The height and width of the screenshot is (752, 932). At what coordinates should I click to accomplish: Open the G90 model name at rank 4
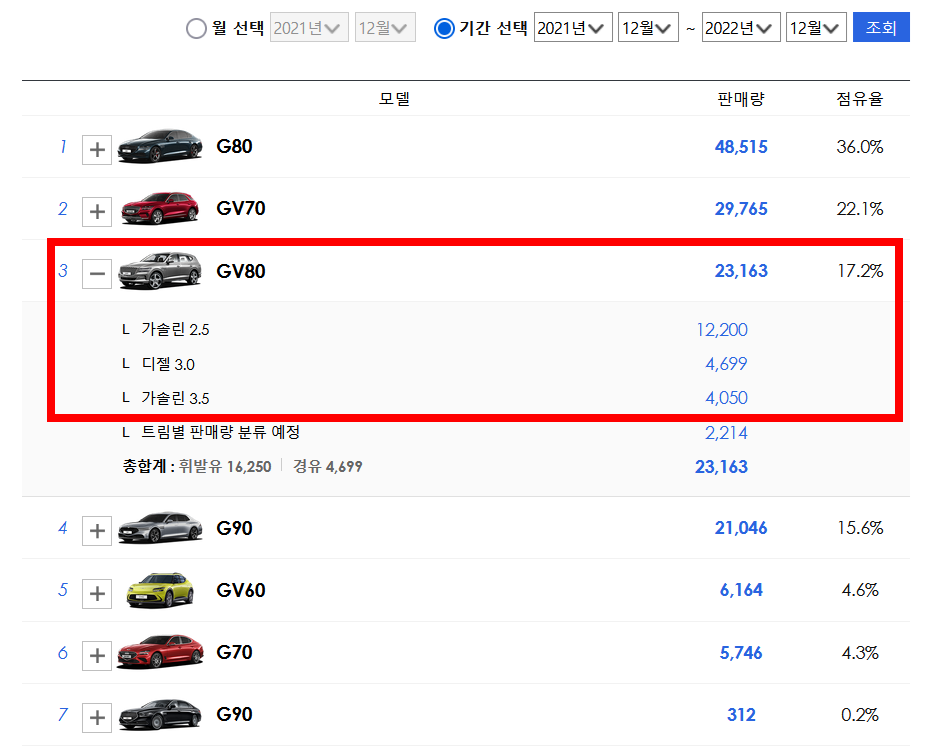click(234, 528)
